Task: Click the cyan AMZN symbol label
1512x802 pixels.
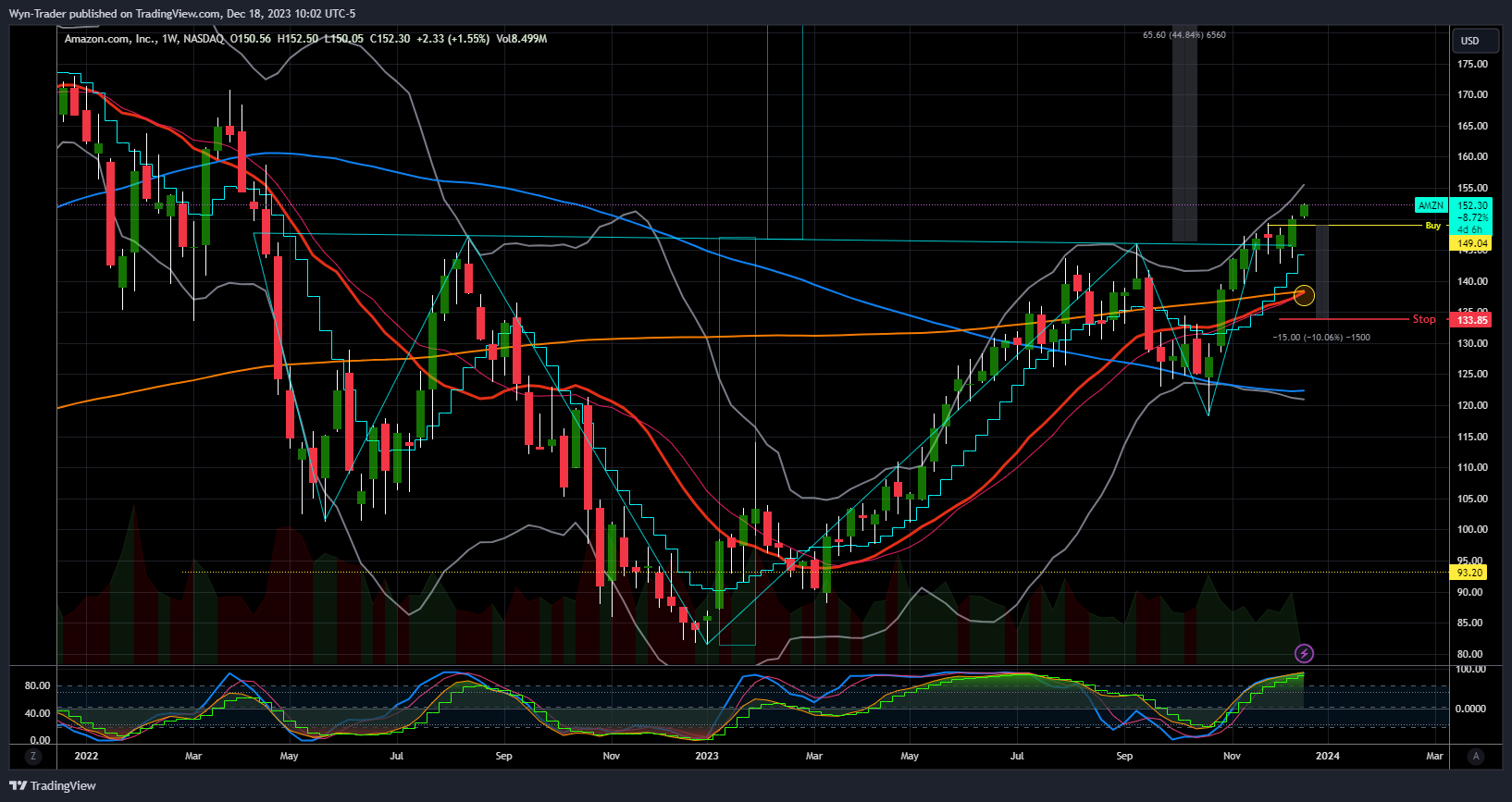Action: coord(1431,205)
